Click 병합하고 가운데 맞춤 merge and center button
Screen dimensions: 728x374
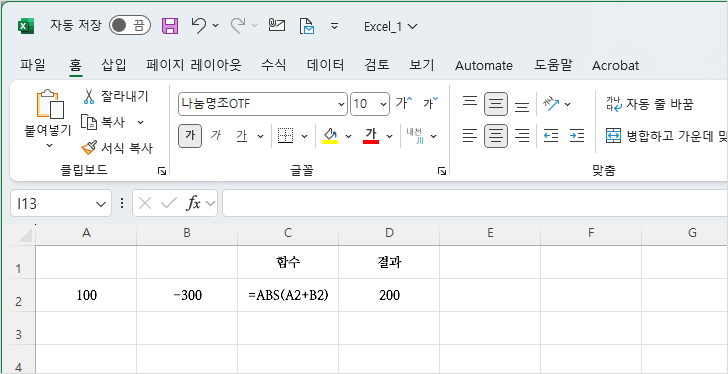point(666,136)
